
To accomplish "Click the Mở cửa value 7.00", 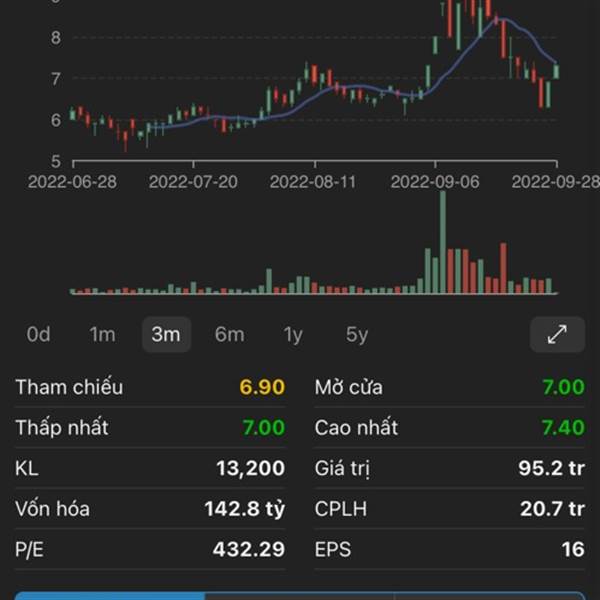I will pyautogui.click(x=564, y=387).
